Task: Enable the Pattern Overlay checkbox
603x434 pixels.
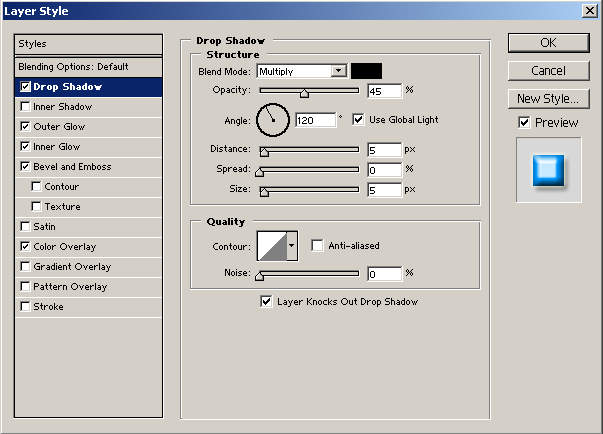Action: pyautogui.click(x=25, y=286)
